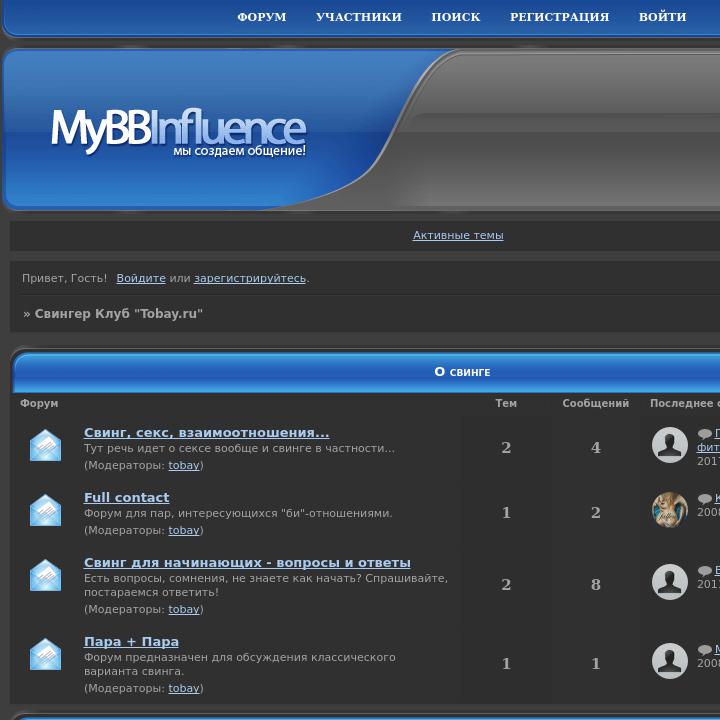Viewport: 720px width, 720px height.
Task: Follow the зарегистрируйтесь link
Action: point(250,278)
